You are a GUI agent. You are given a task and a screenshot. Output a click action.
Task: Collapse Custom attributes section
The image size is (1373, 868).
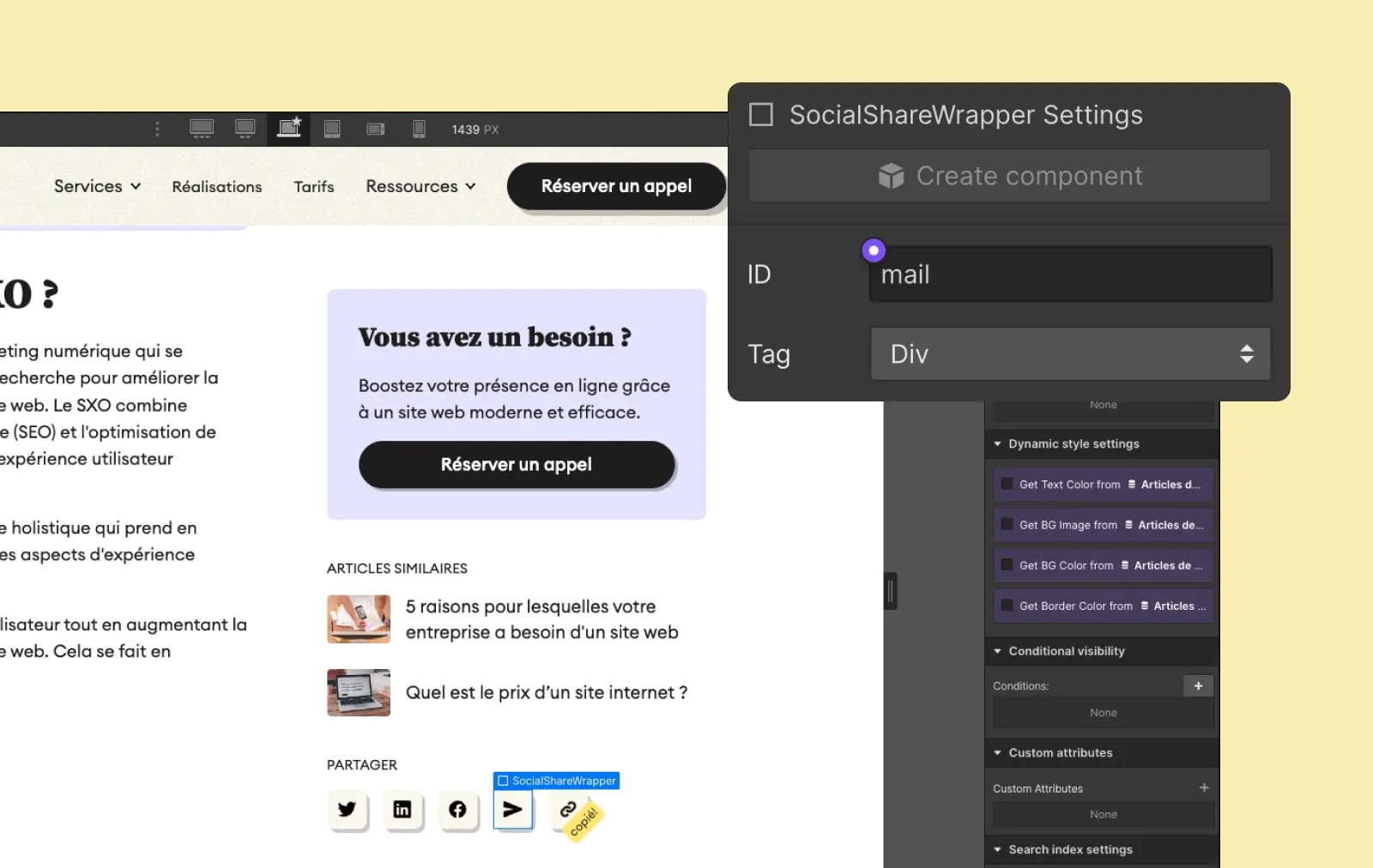[x=997, y=752]
